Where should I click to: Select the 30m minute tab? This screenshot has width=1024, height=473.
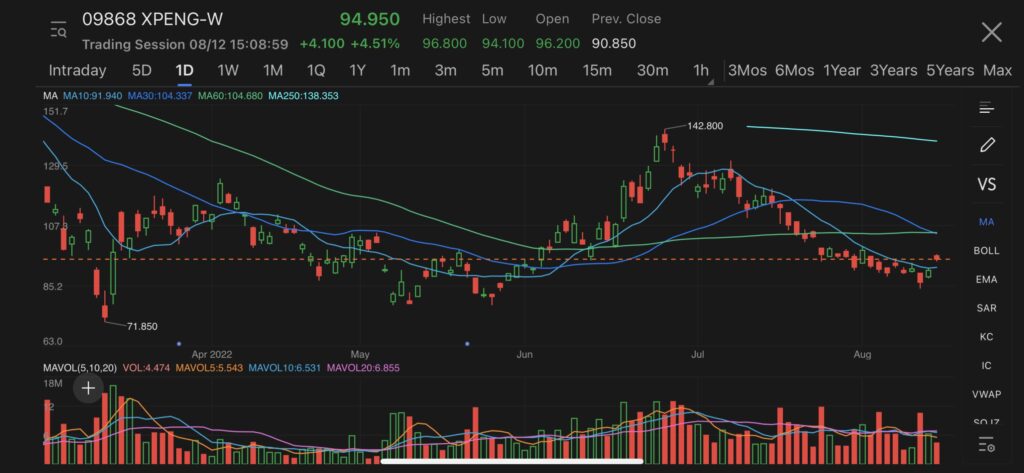point(652,71)
